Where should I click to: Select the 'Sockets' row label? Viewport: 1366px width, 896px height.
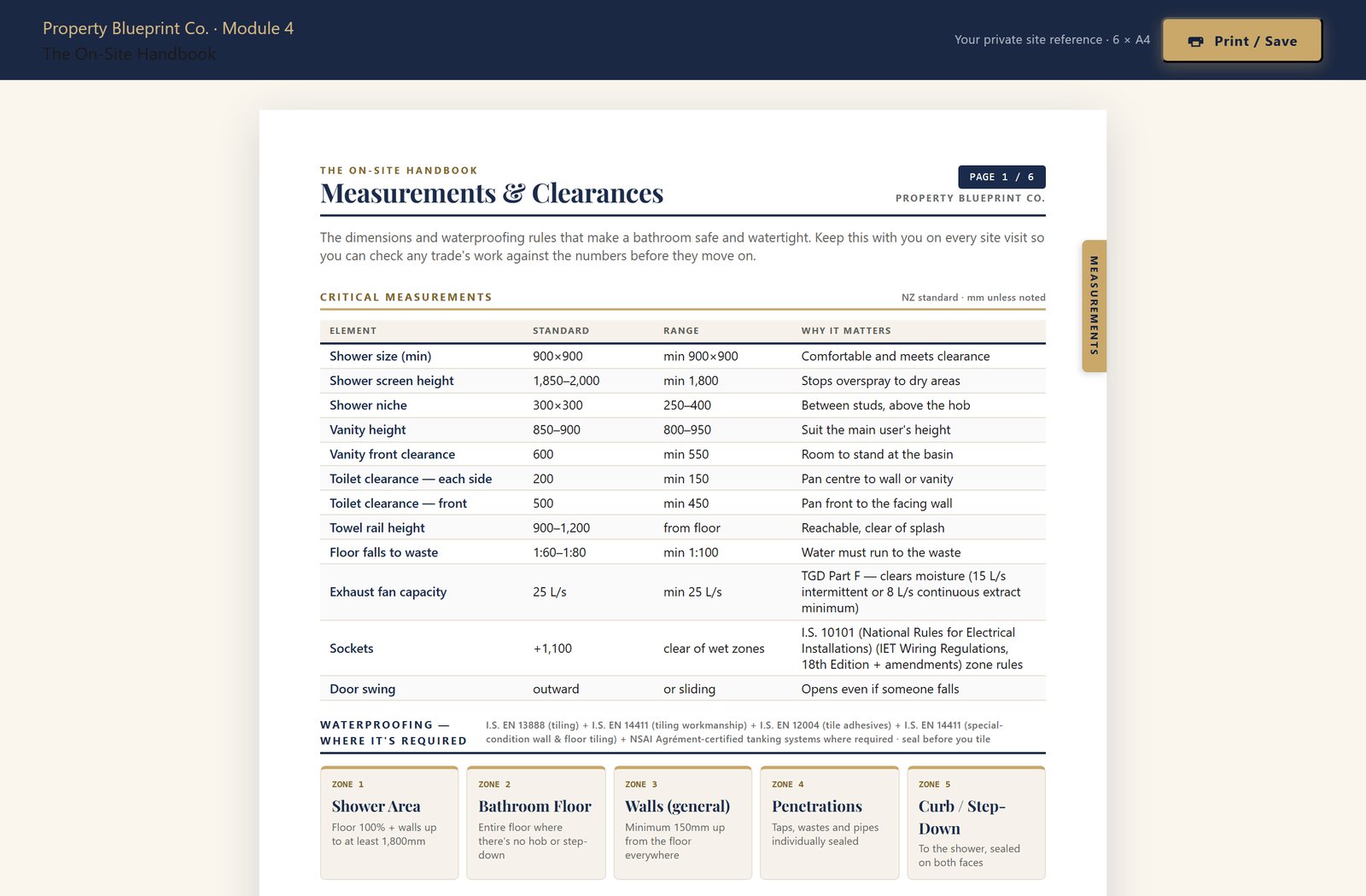(352, 649)
